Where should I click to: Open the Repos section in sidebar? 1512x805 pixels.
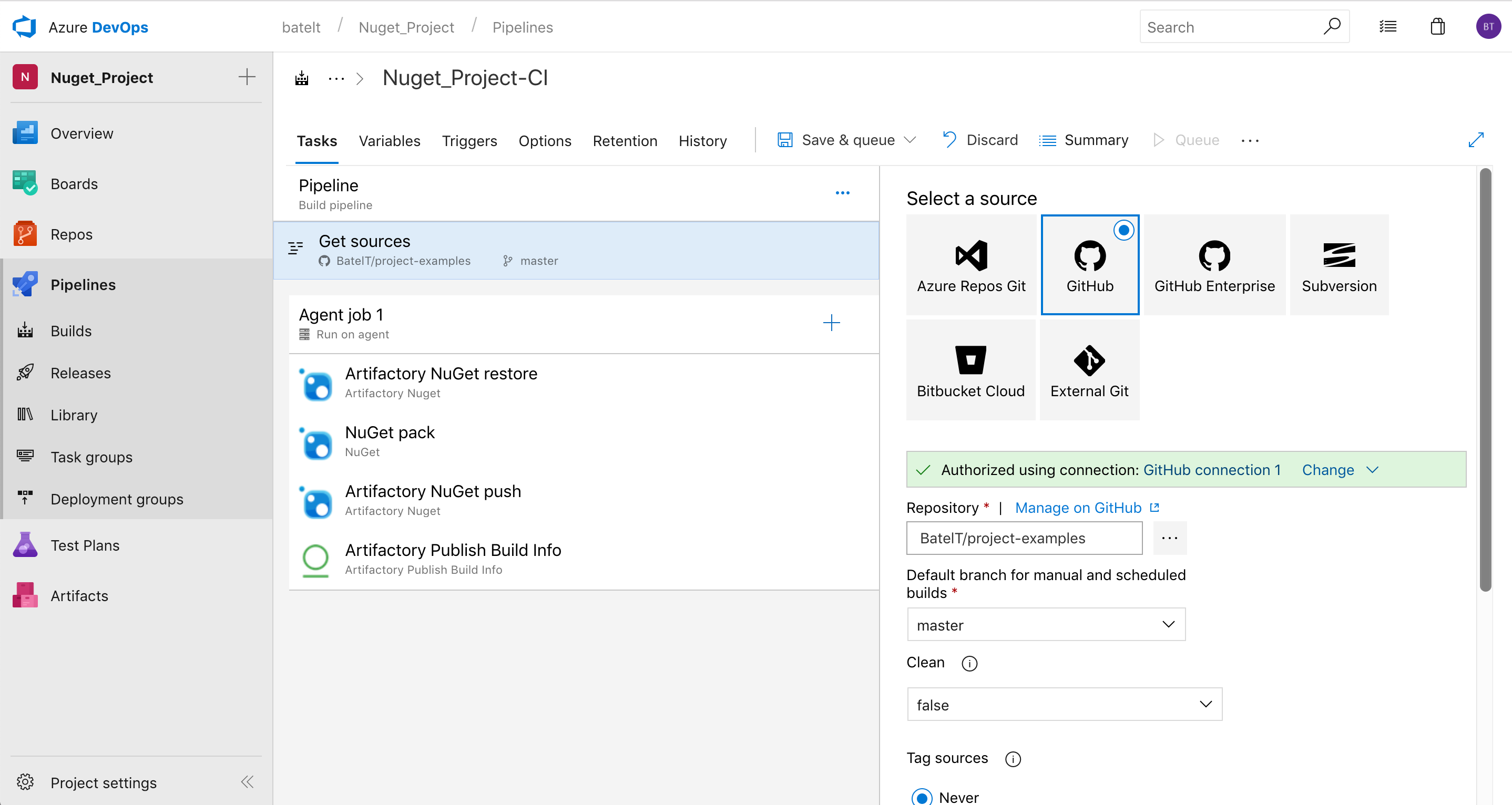71,234
